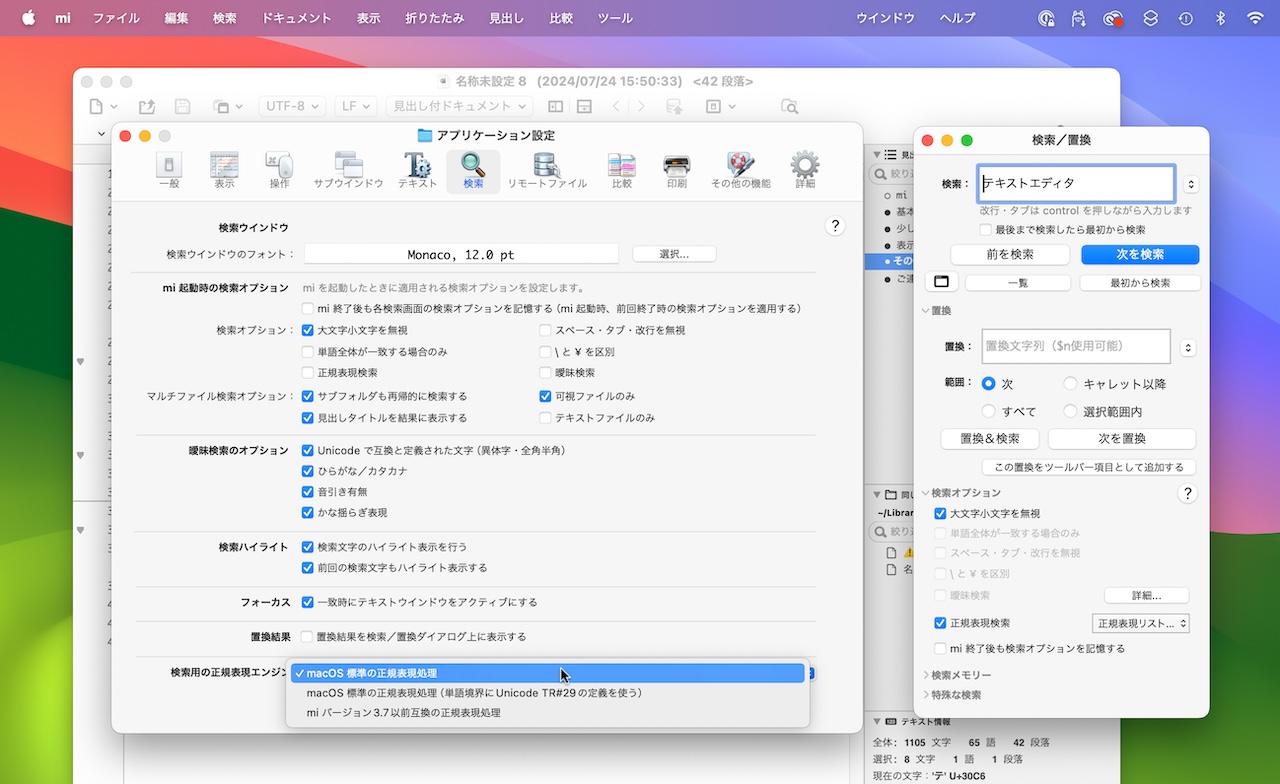Open the LF line ending dropdown

tap(355, 106)
